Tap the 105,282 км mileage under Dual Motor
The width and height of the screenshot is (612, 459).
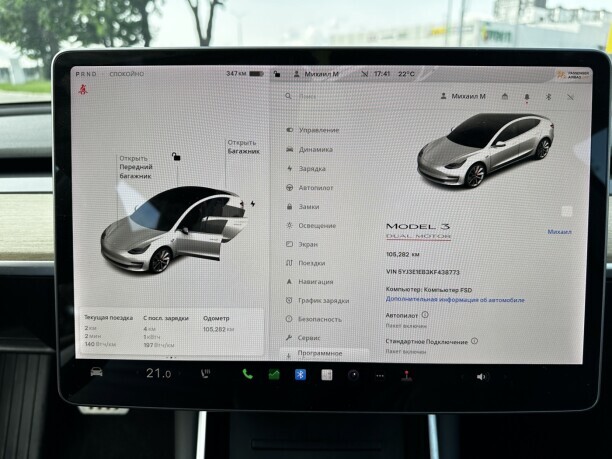[x=402, y=254]
